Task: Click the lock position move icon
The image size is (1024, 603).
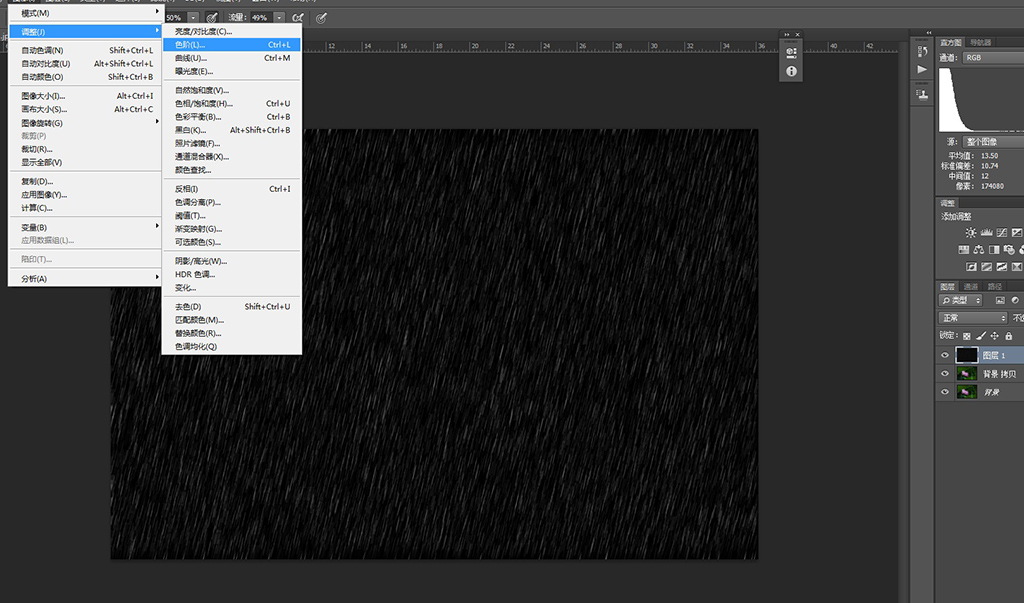Action: click(x=994, y=336)
